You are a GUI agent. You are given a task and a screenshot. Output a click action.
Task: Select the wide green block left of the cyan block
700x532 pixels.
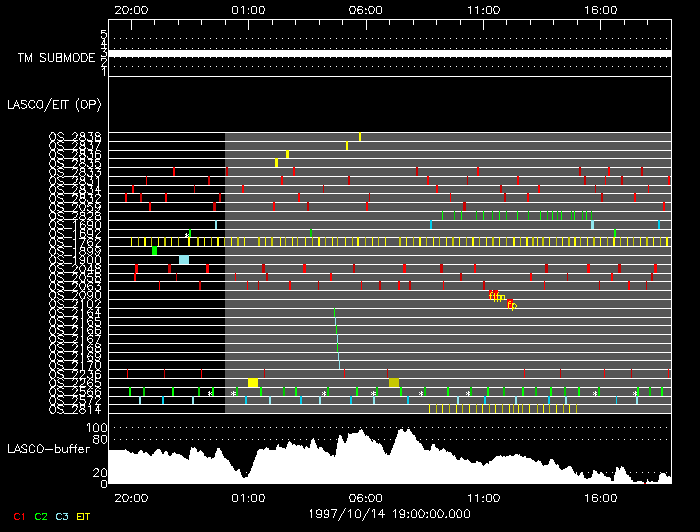154,251
